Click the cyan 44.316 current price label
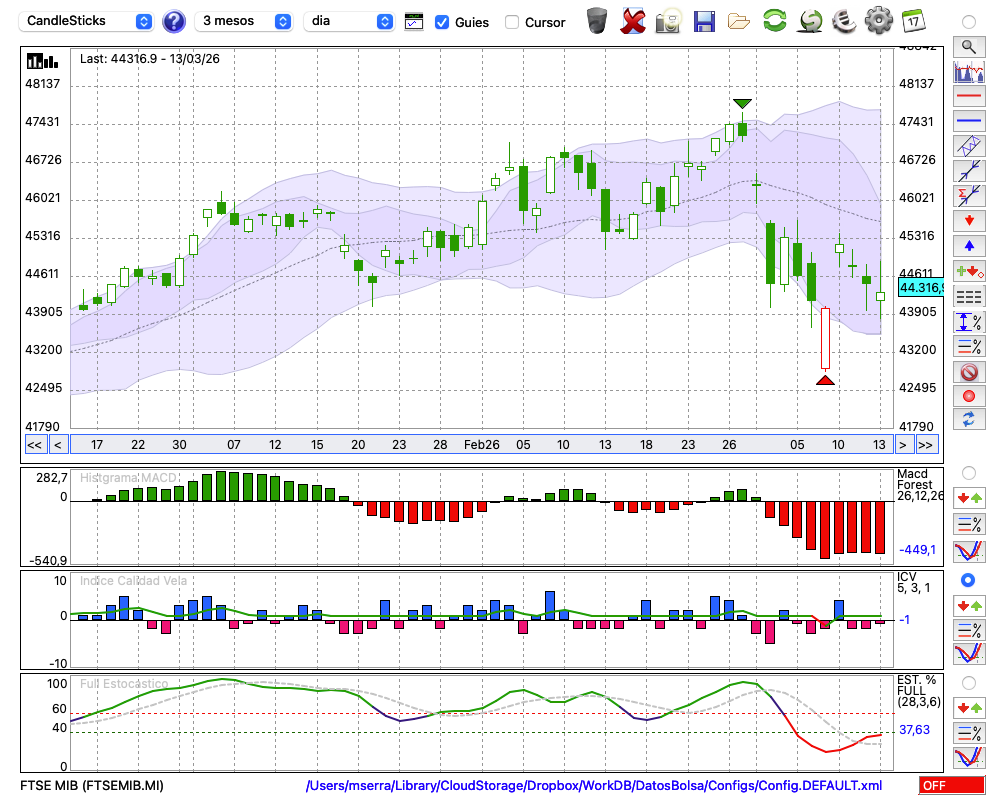 920,288
